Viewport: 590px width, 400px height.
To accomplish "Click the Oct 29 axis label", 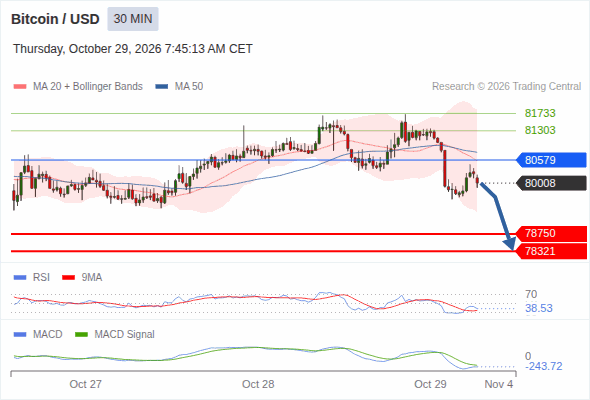I will [430, 384].
